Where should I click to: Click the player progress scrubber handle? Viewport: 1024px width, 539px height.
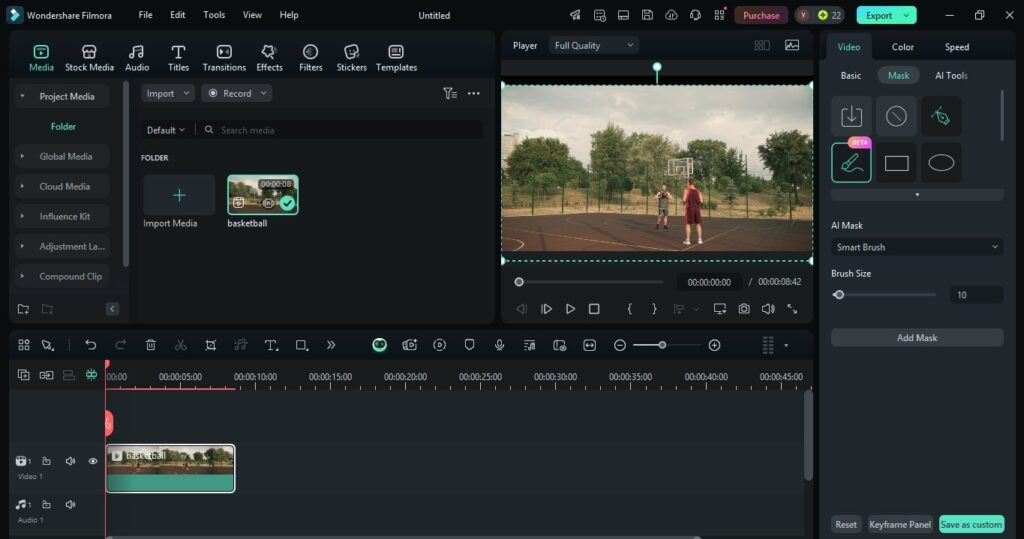pos(519,282)
